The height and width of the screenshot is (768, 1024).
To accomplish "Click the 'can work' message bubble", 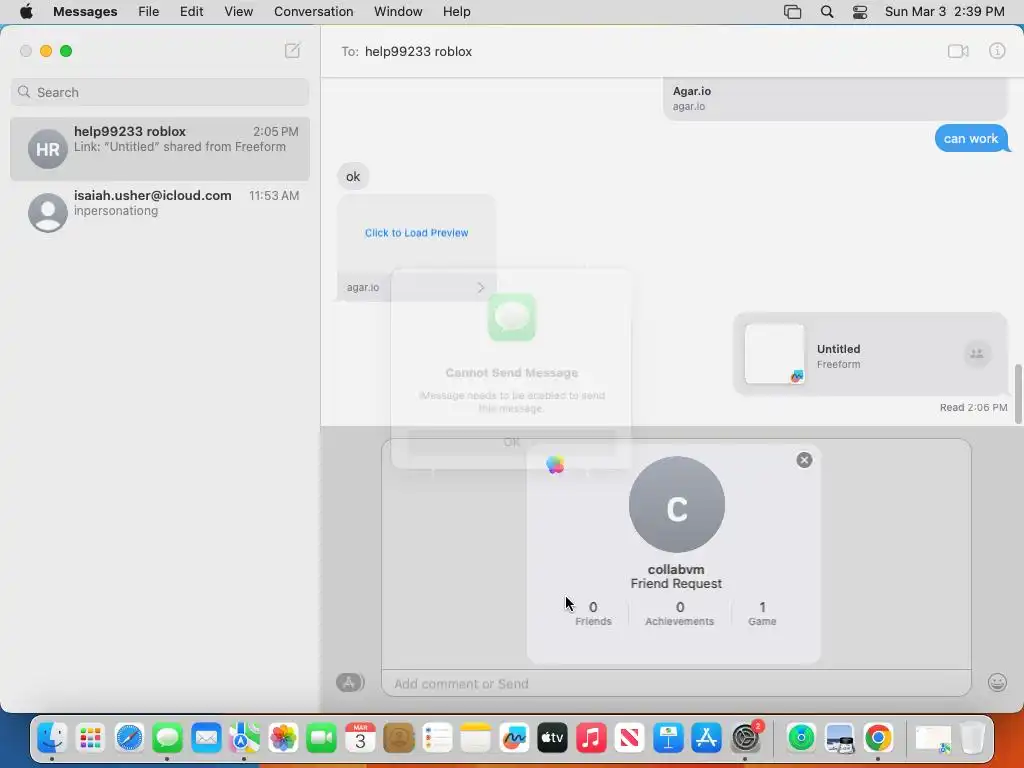I will (x=970, y=138).
